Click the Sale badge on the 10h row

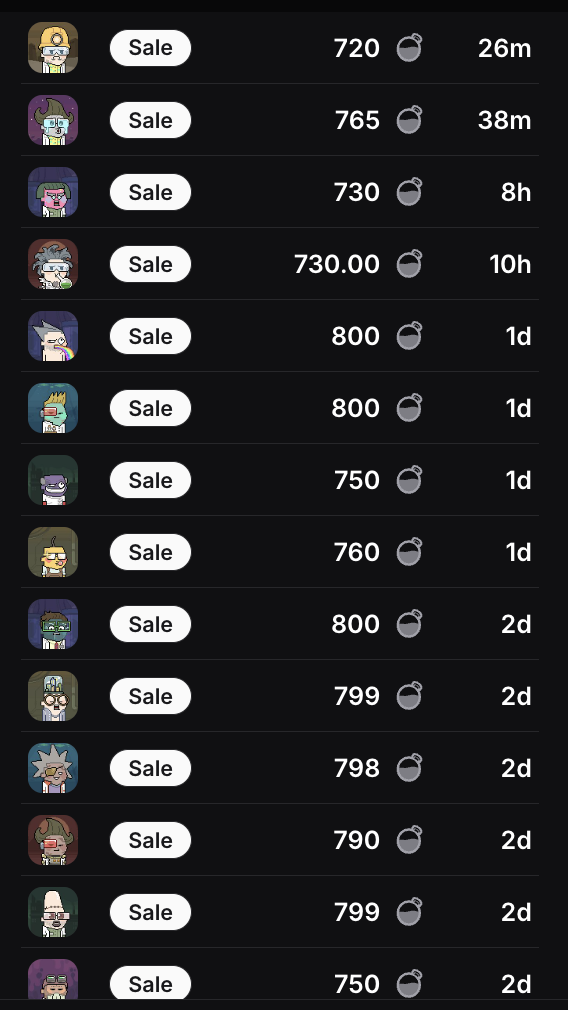150,264
